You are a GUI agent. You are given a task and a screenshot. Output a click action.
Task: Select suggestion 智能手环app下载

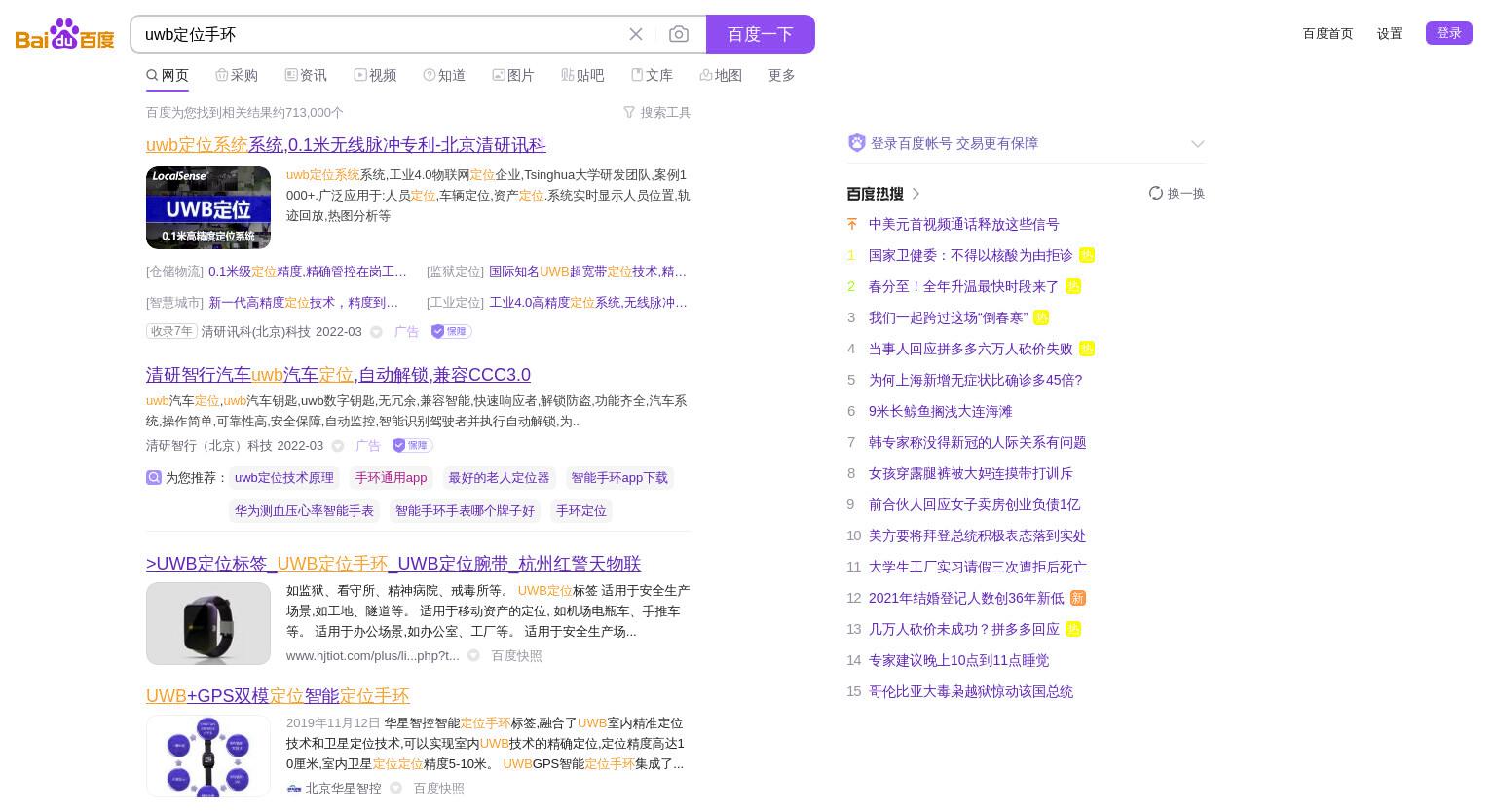tap(619, 478)
